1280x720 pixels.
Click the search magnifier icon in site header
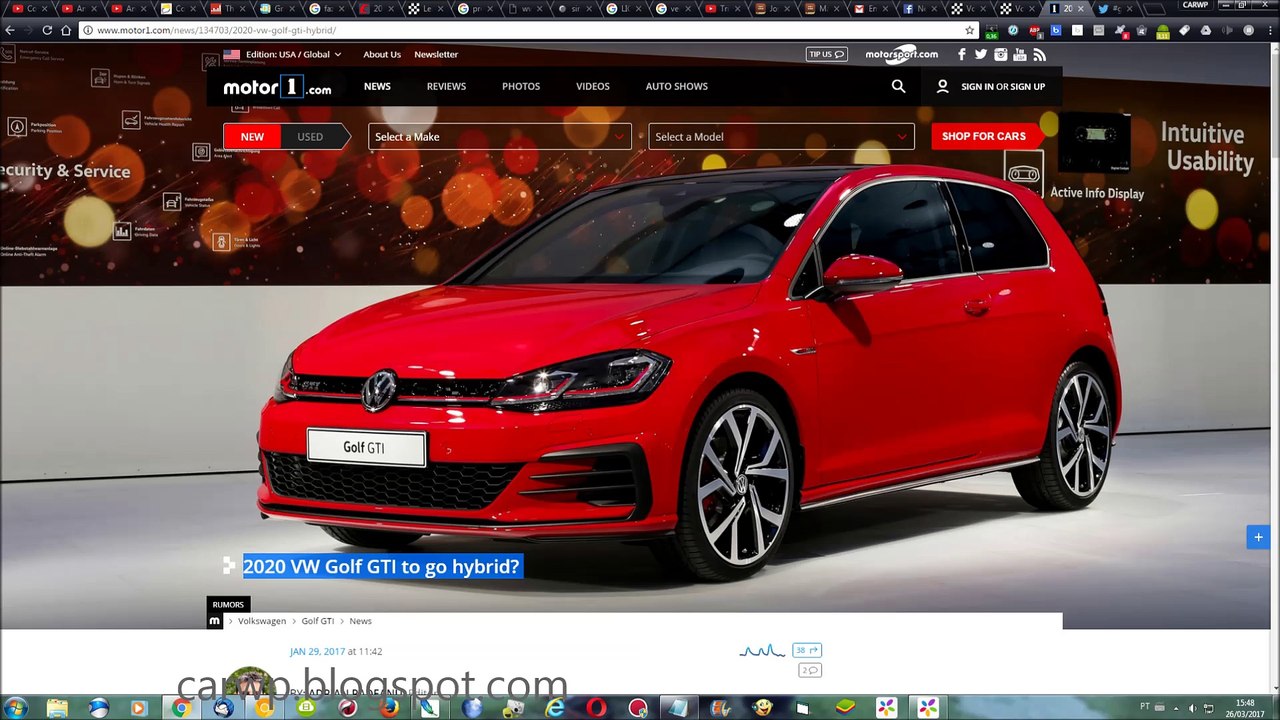pos(898,86)
